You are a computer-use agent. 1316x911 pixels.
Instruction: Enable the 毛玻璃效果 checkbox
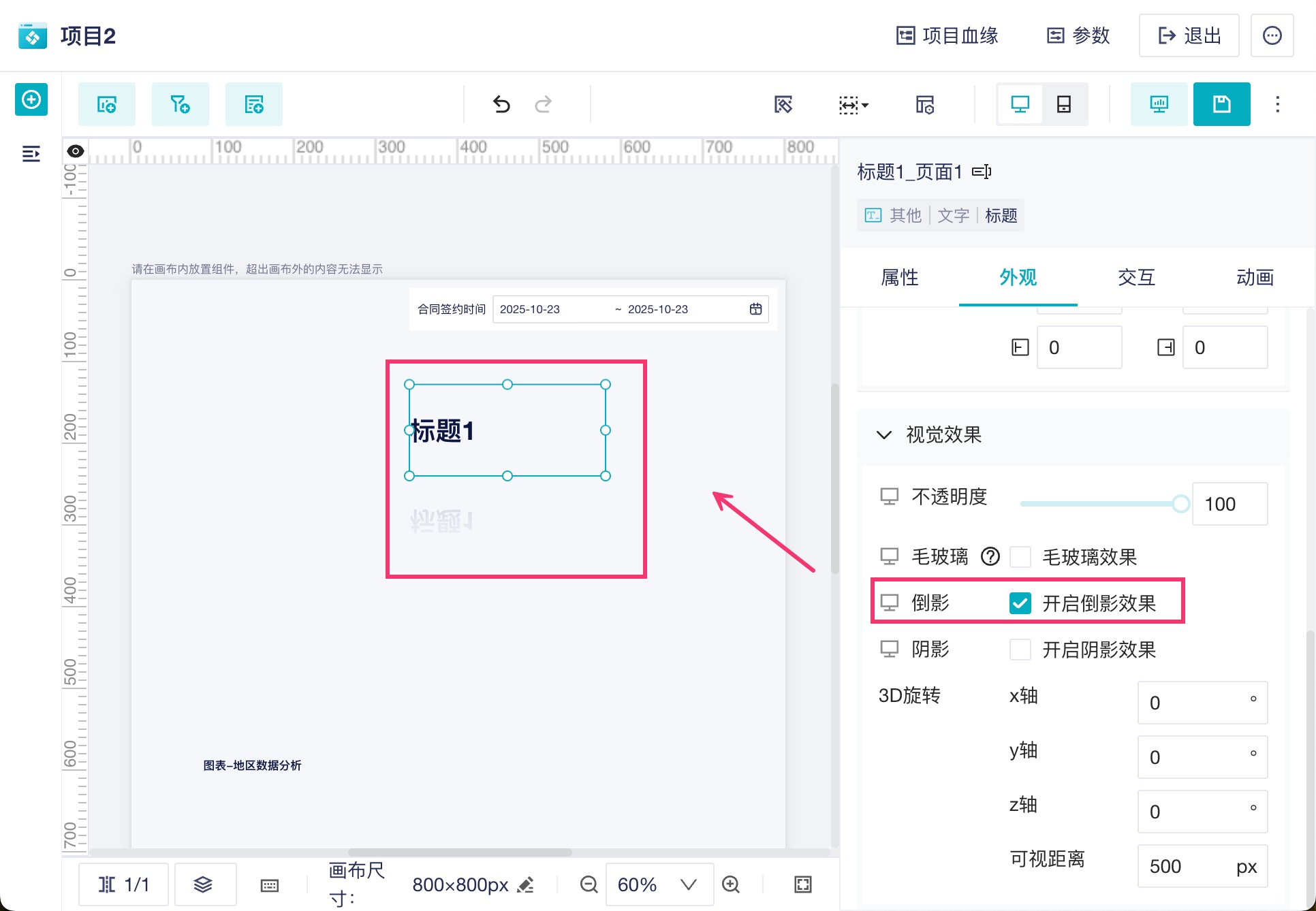pyautogui.click(x=1020, y=557)
